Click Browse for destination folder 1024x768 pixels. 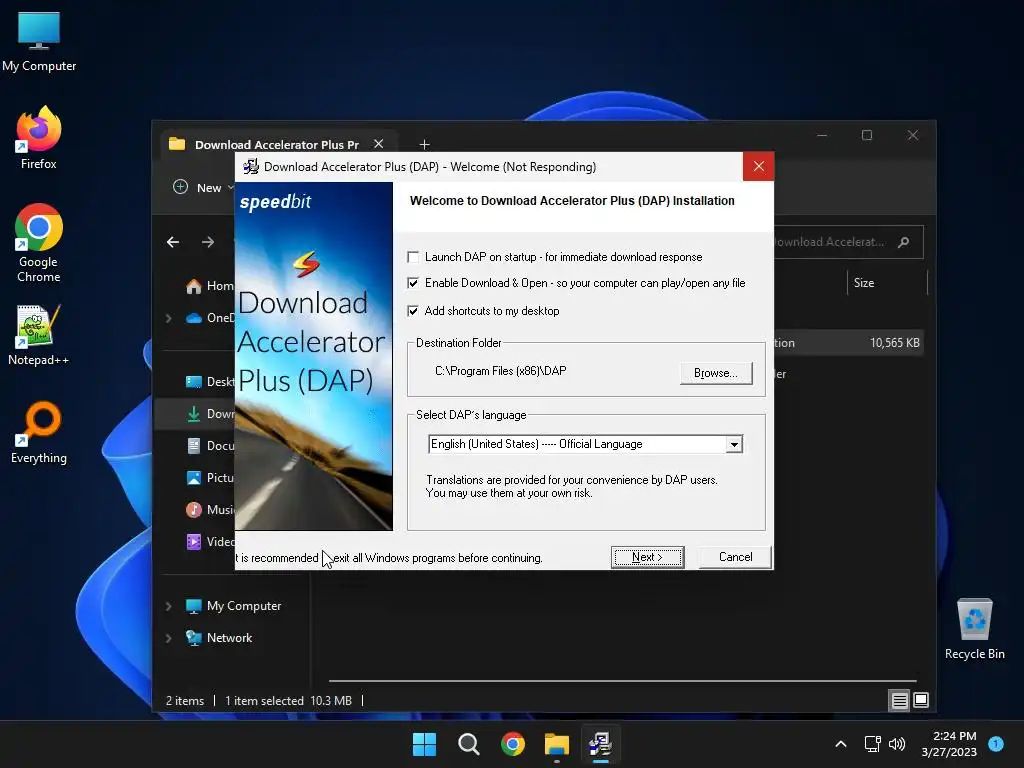click(x=716, y=373)
